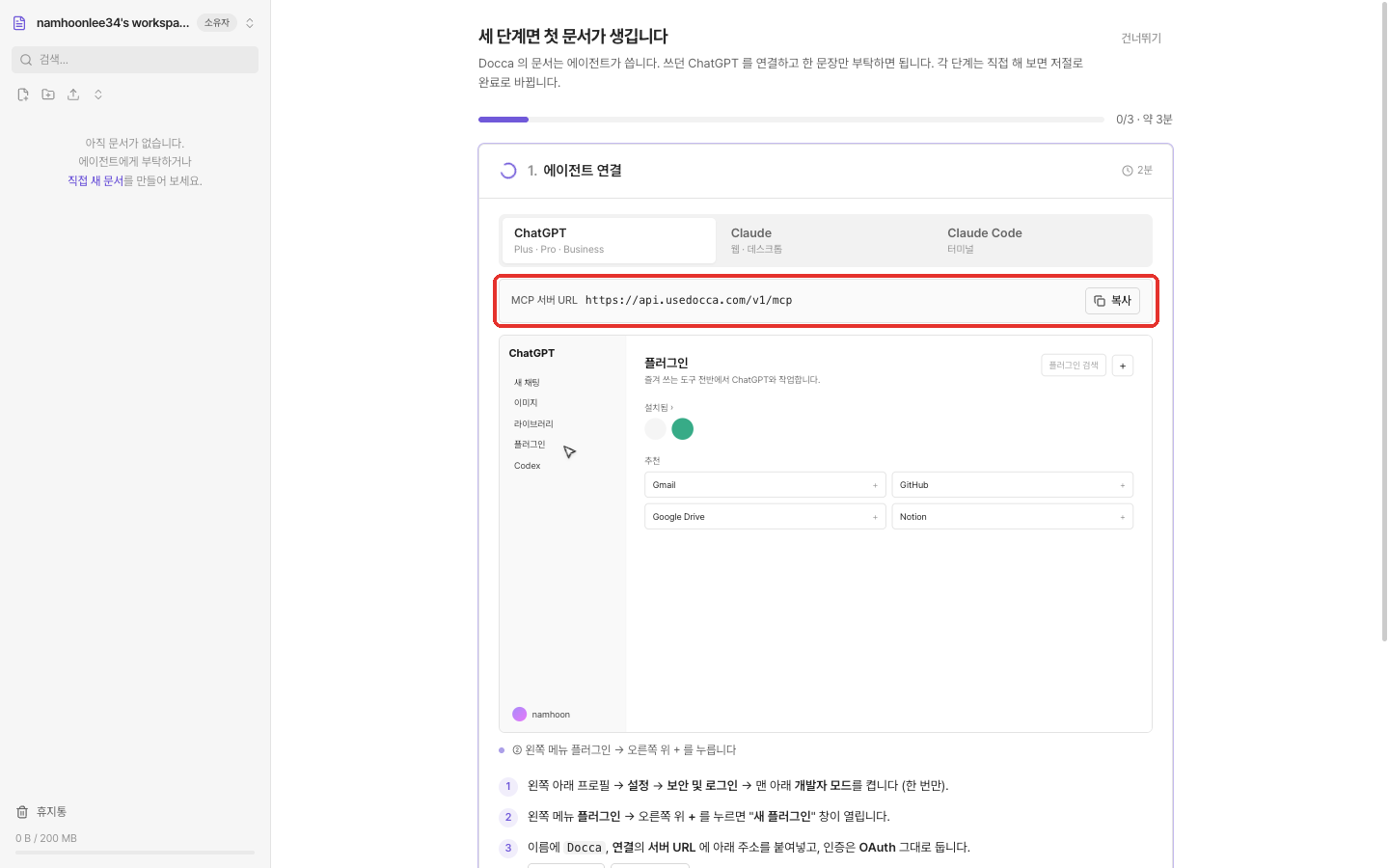The height and width of the screenshot is (868, 1389).
Task: Click the storage usage bar under 0 B / 200 MB
Action: tap(135, 853)
